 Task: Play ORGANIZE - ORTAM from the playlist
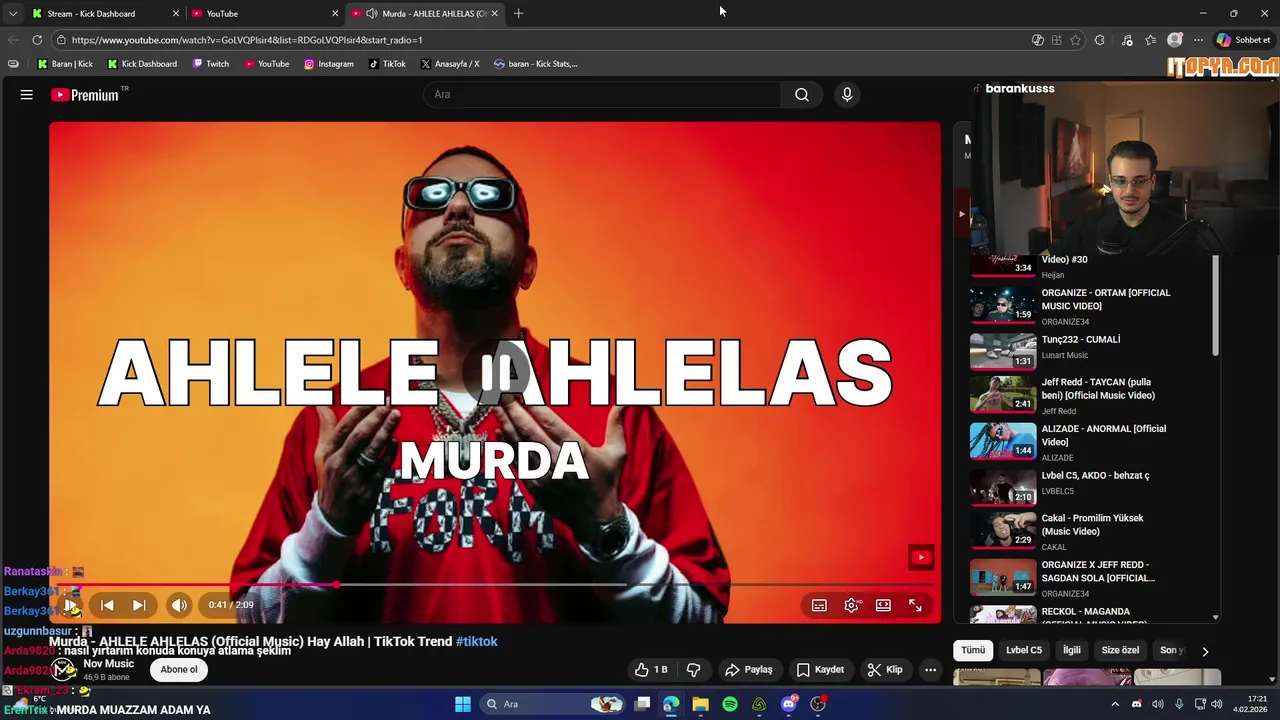[x=1090, y=305]
